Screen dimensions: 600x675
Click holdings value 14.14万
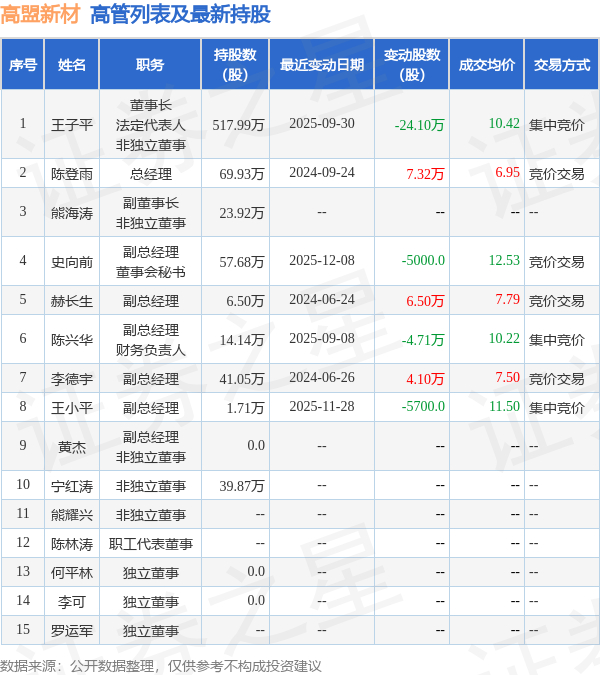(x=241, y=340)
